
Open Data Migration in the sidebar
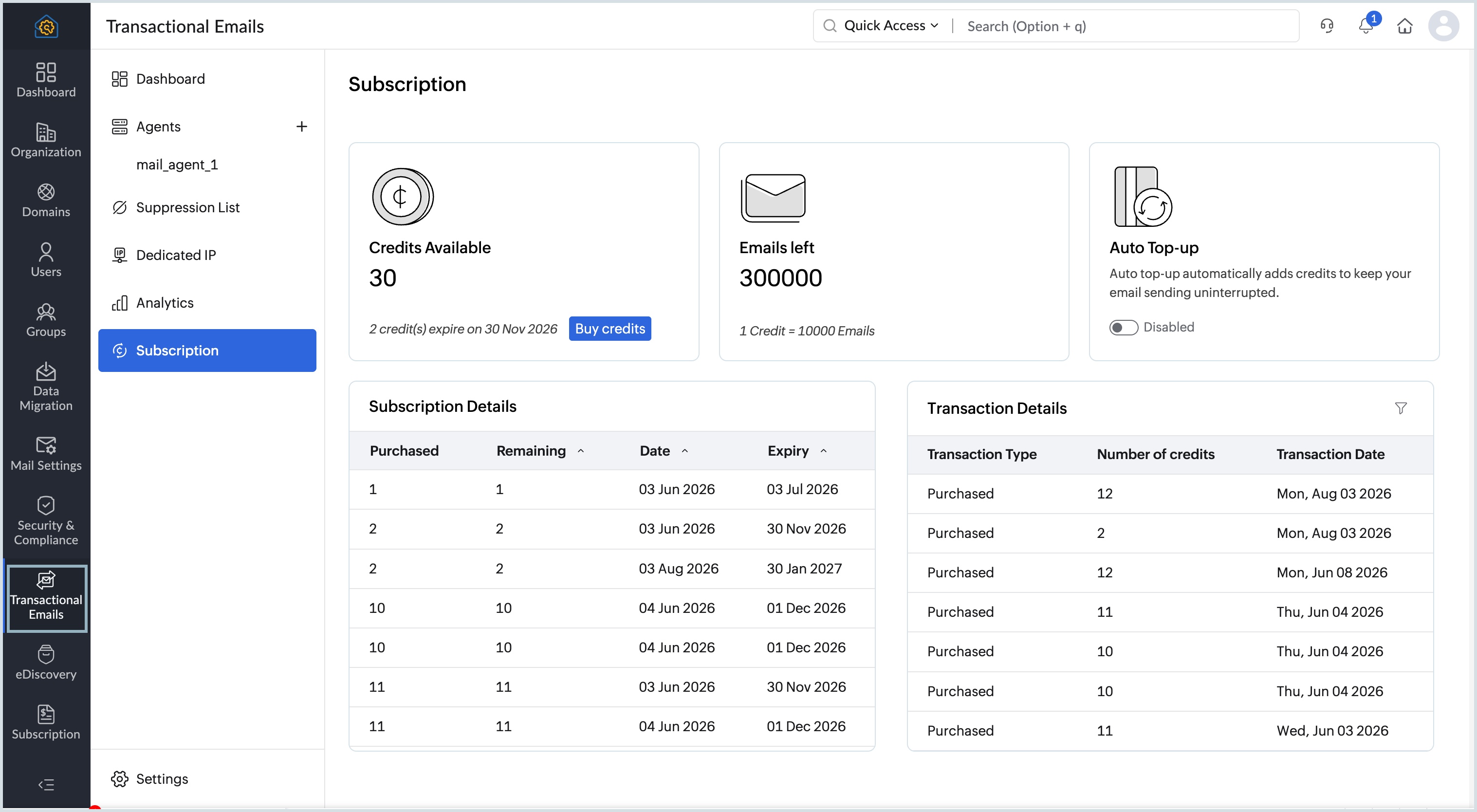[46, 387]
